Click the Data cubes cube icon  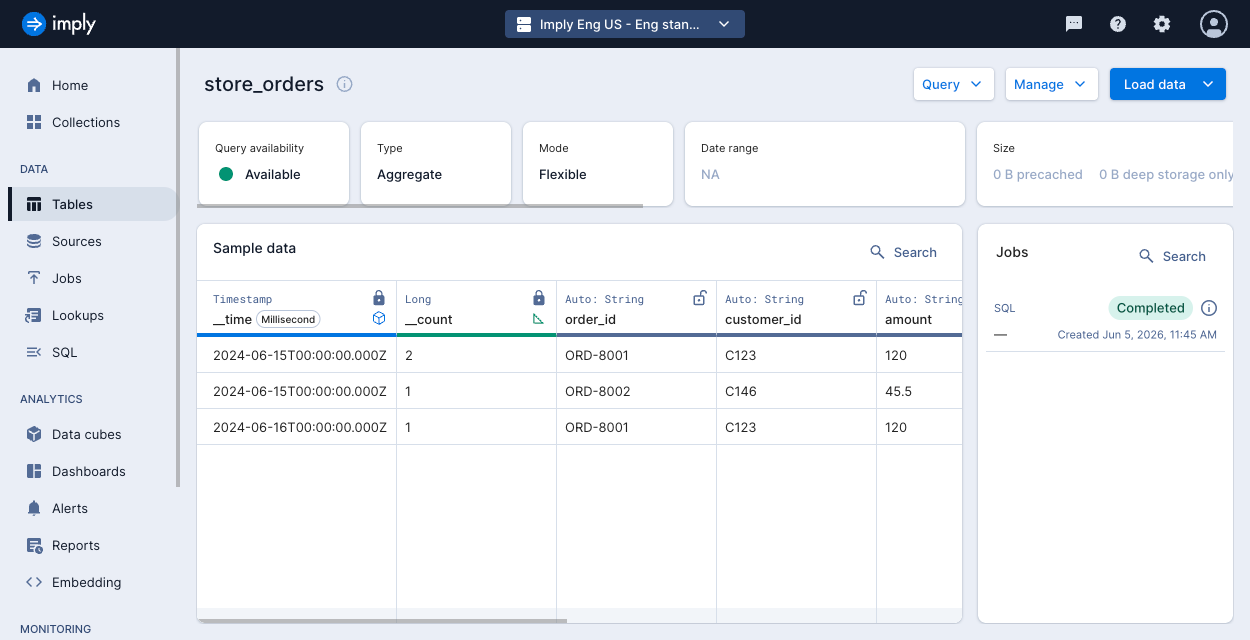[x=34, y=434]
